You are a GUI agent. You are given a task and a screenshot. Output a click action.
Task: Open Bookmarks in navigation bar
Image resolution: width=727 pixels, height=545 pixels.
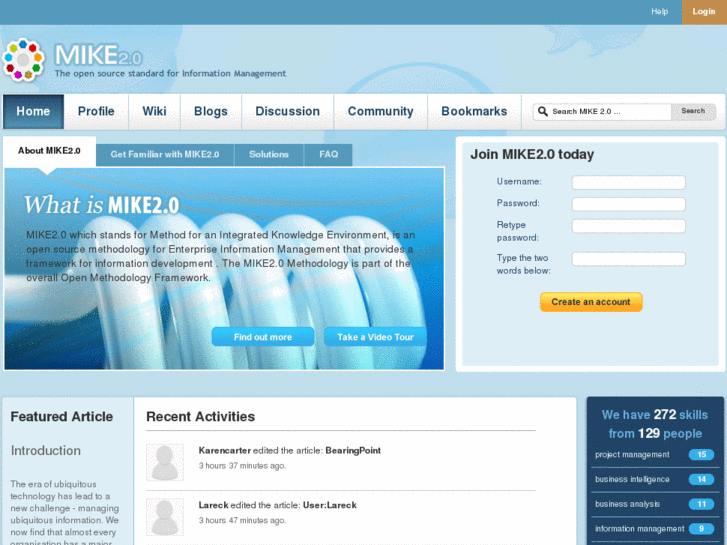point(474,112)
